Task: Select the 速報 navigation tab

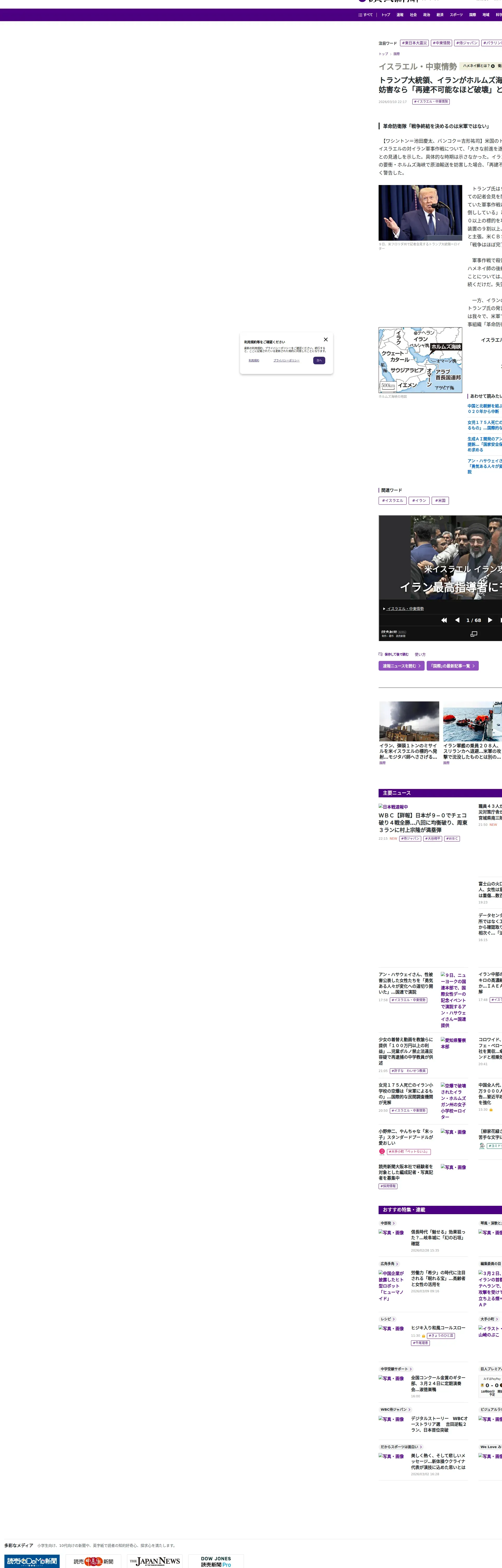Action: pyautogui.click(x=400, y=15)
